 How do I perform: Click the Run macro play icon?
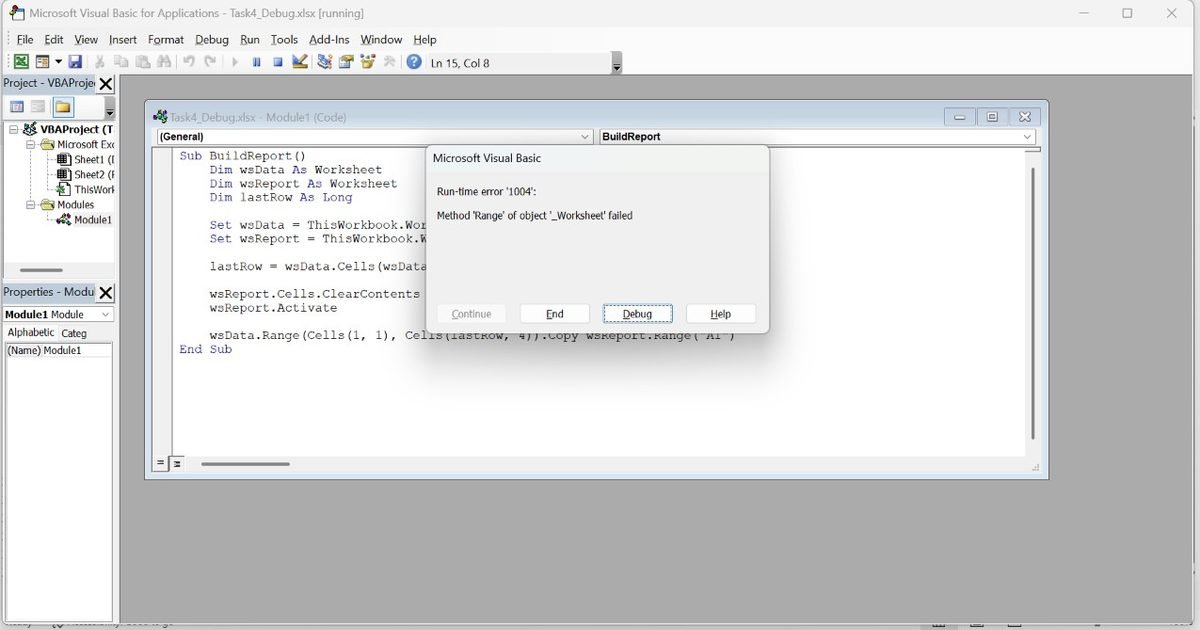235,62
